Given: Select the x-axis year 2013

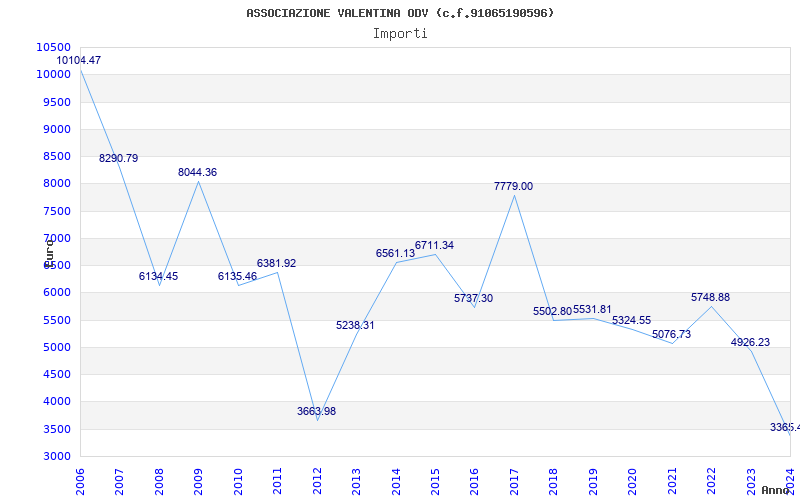Looking at the screenshot, I should click(x=356, y=481).
